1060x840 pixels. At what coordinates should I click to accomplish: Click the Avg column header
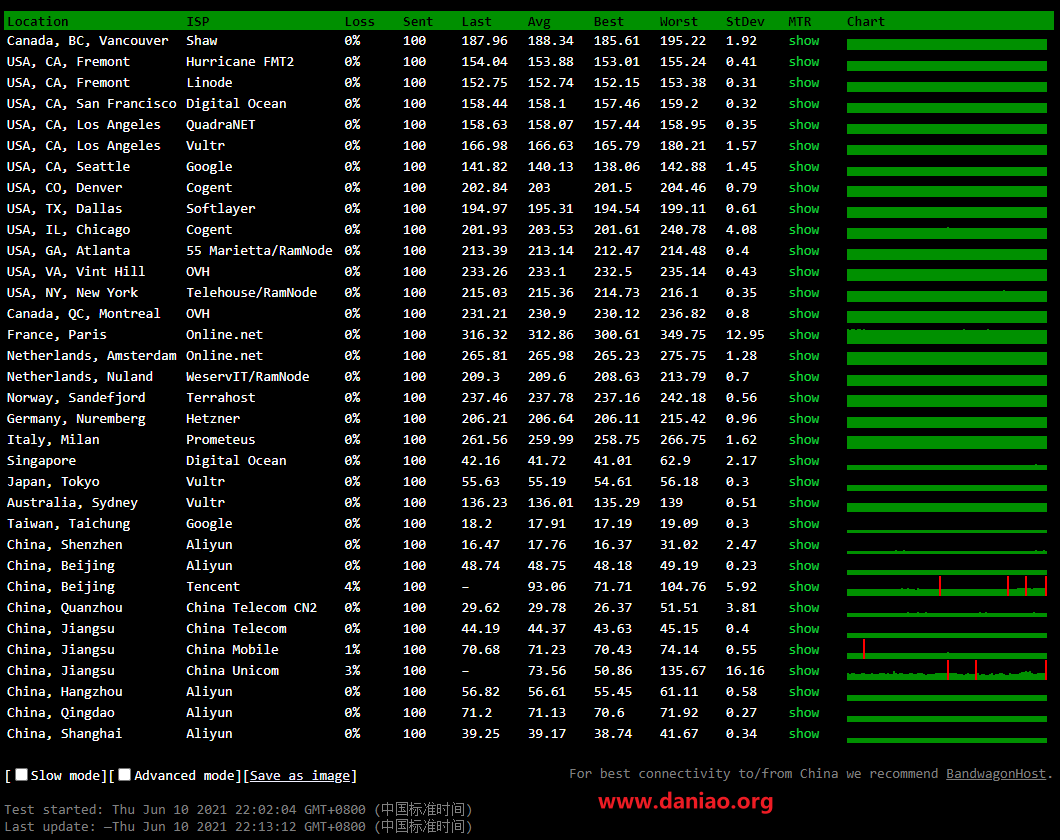(x=539, y=22)
